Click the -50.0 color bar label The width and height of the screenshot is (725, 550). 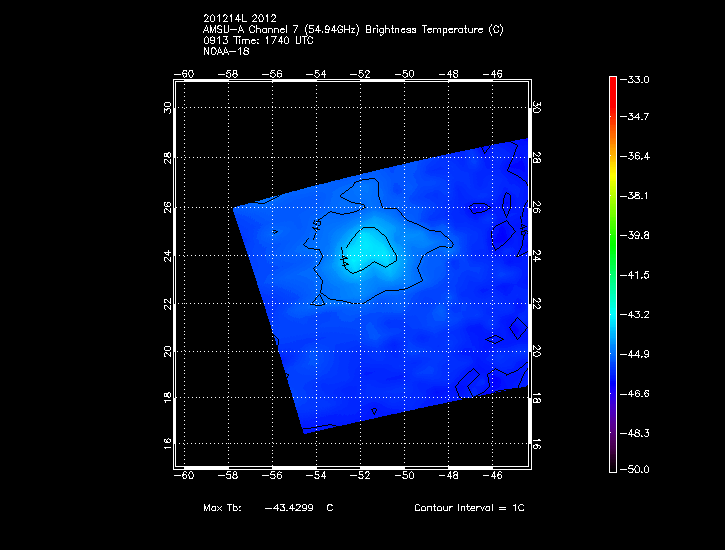tap(636, 469)
